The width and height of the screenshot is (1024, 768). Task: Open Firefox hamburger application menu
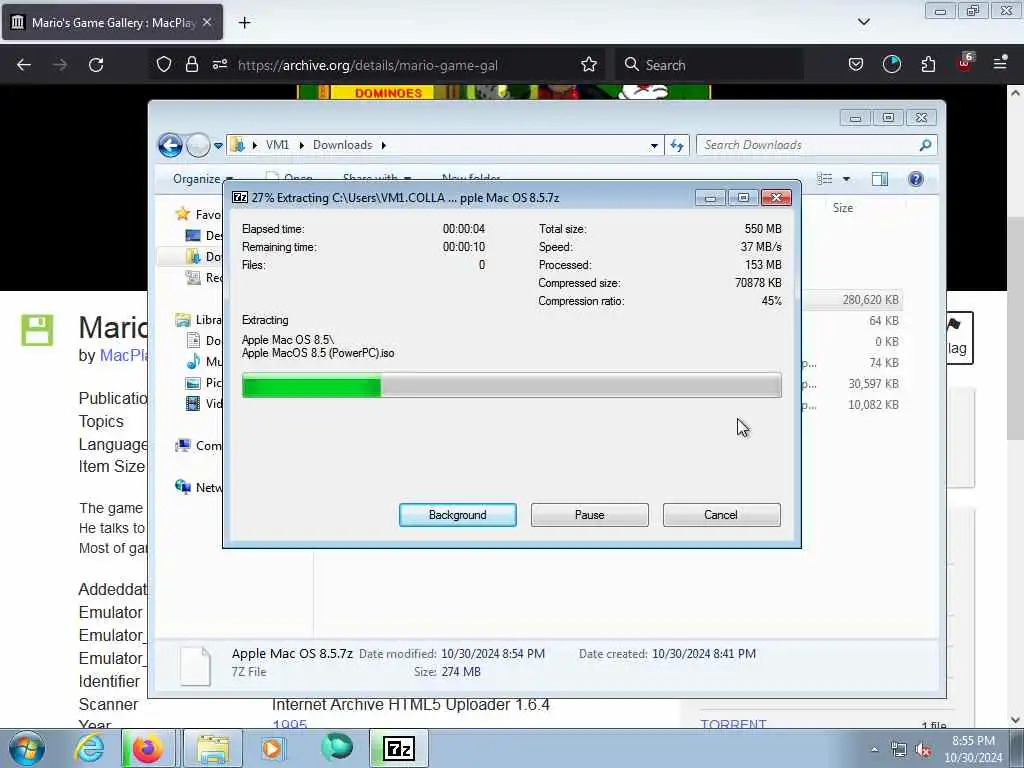click(1000, 63)
